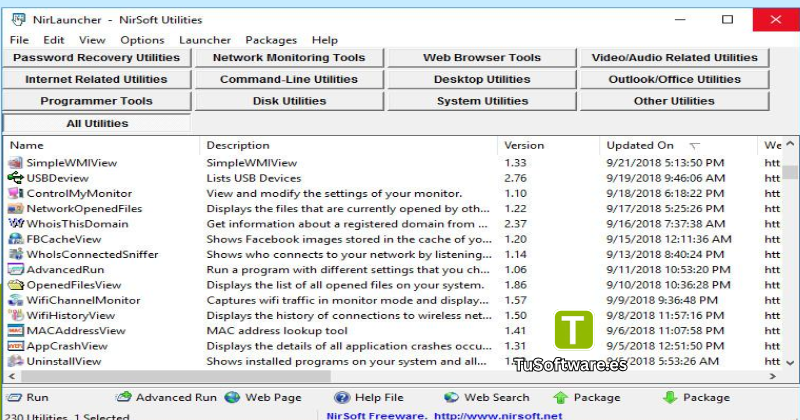Go to previous Package with up arrow
The image size is (800, 420).
click(x=587, y=397)
